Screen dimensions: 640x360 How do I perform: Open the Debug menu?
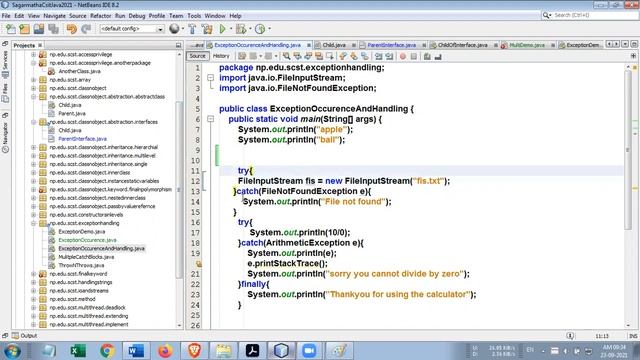137,16
